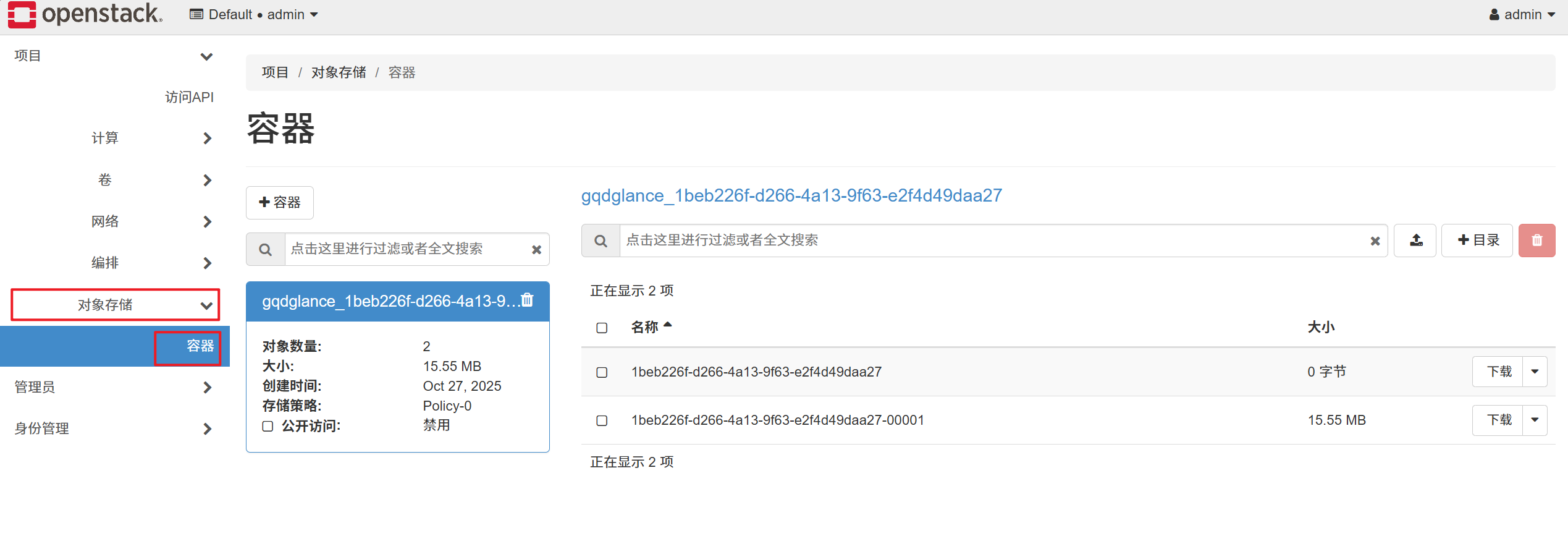The width and height of the screenshot is (1568, 533).
Task: Sort objects by 名称 column
Action: click(651, 327)
